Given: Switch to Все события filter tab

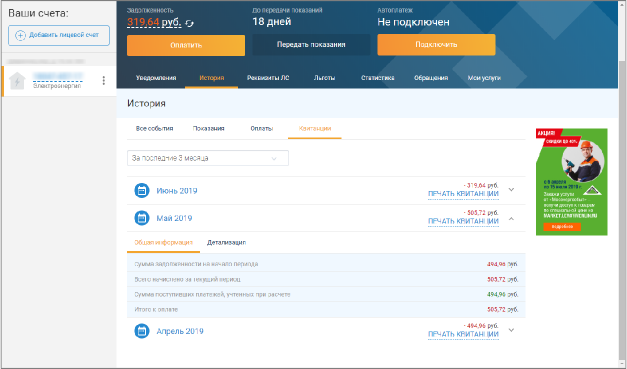Looking at the screenshot, I should [154, 128].
